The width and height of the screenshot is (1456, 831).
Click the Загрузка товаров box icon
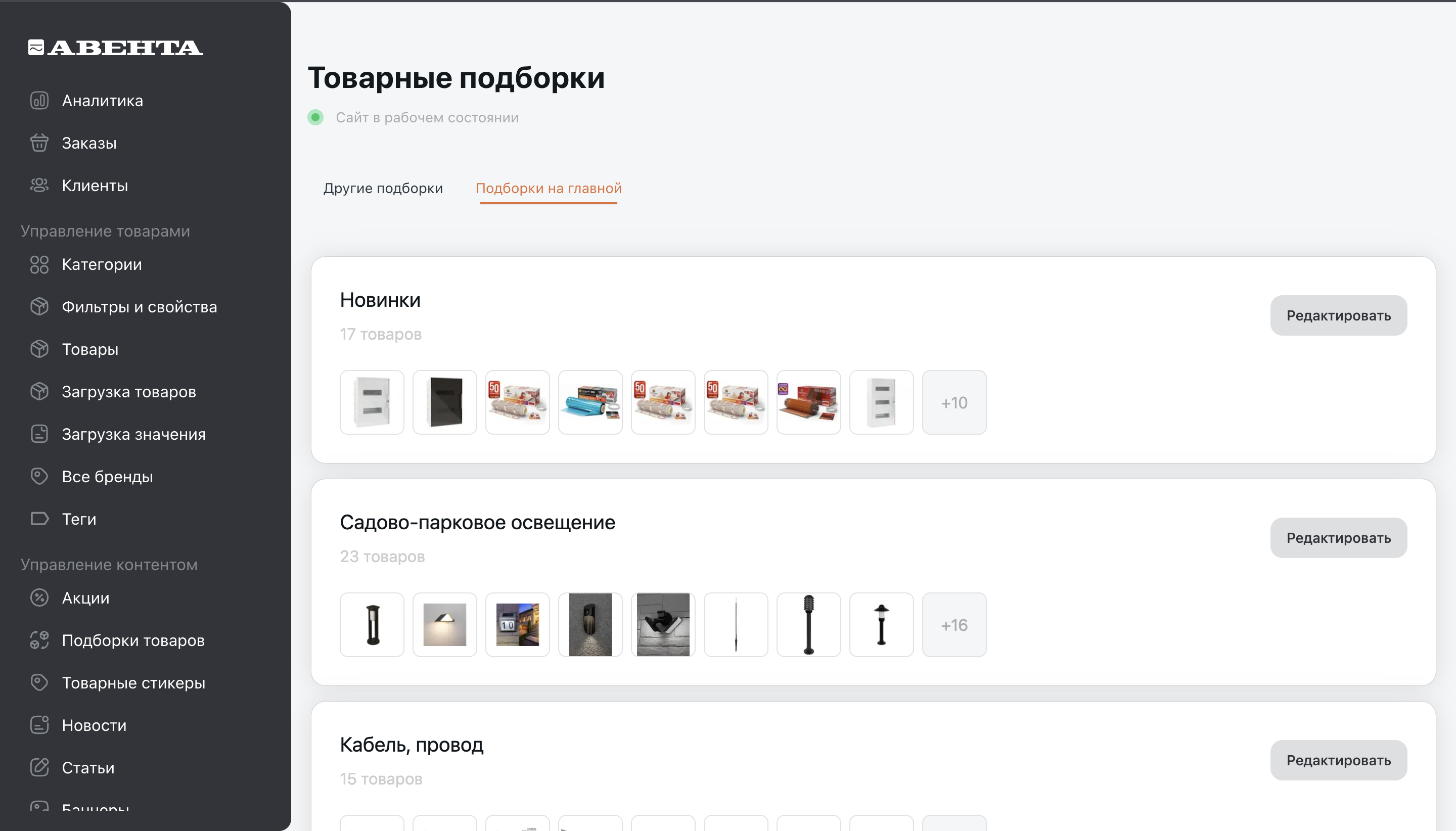(x=39, y=392)
